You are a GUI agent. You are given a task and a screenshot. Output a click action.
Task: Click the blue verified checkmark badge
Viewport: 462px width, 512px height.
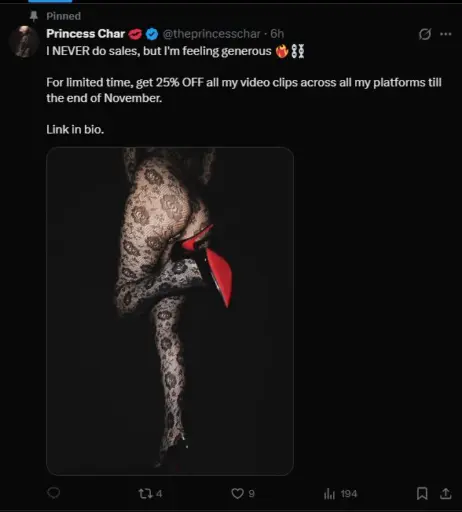152,34
